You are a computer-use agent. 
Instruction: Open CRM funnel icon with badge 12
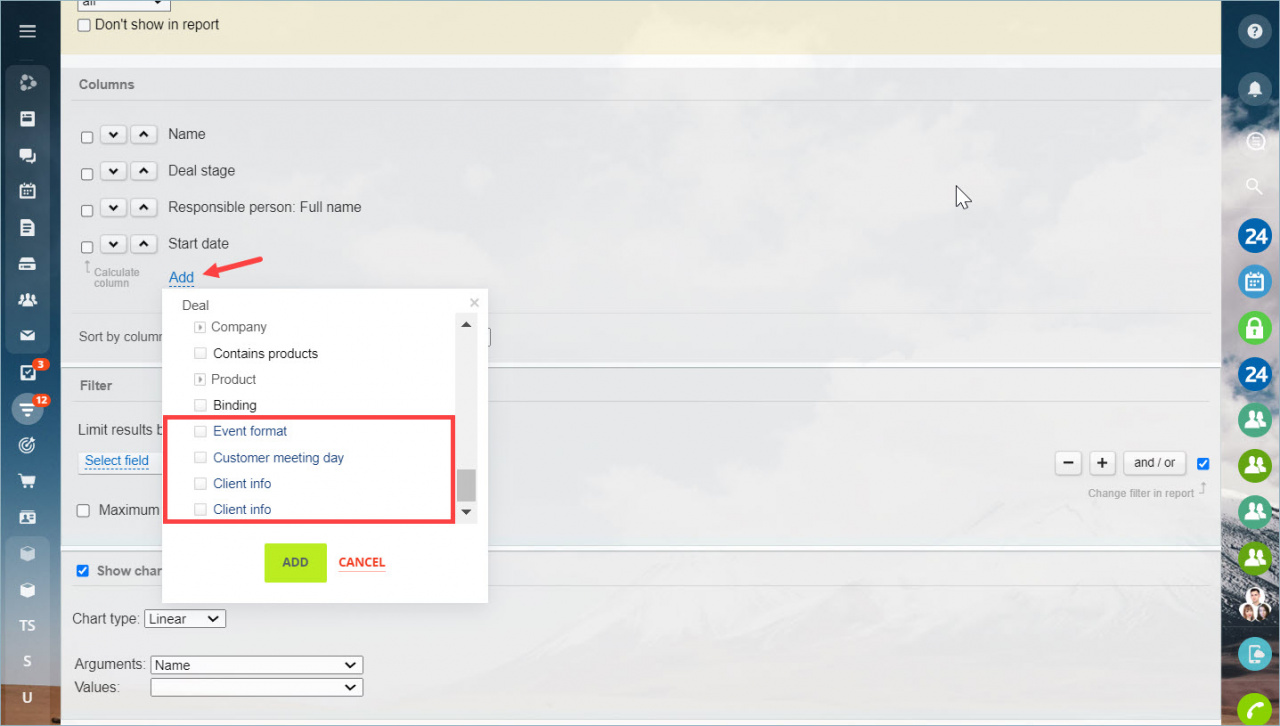pyautogui.click(x=27, y=408)
